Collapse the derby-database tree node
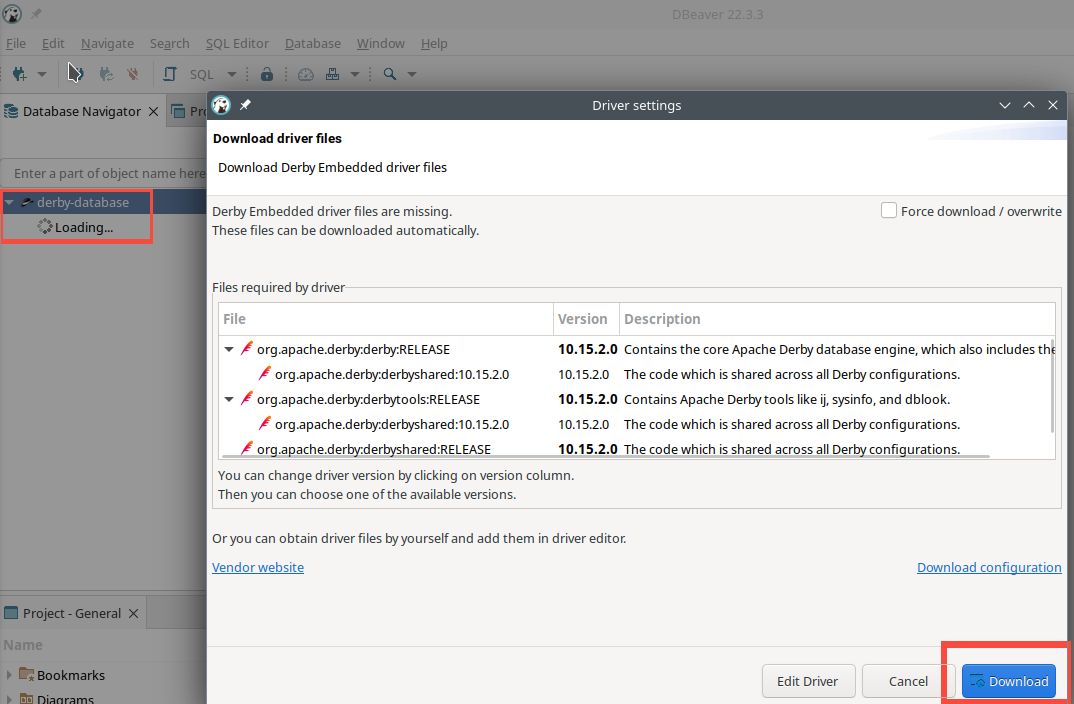Viewport: 1074px width, 704px height. click(10, 203)
